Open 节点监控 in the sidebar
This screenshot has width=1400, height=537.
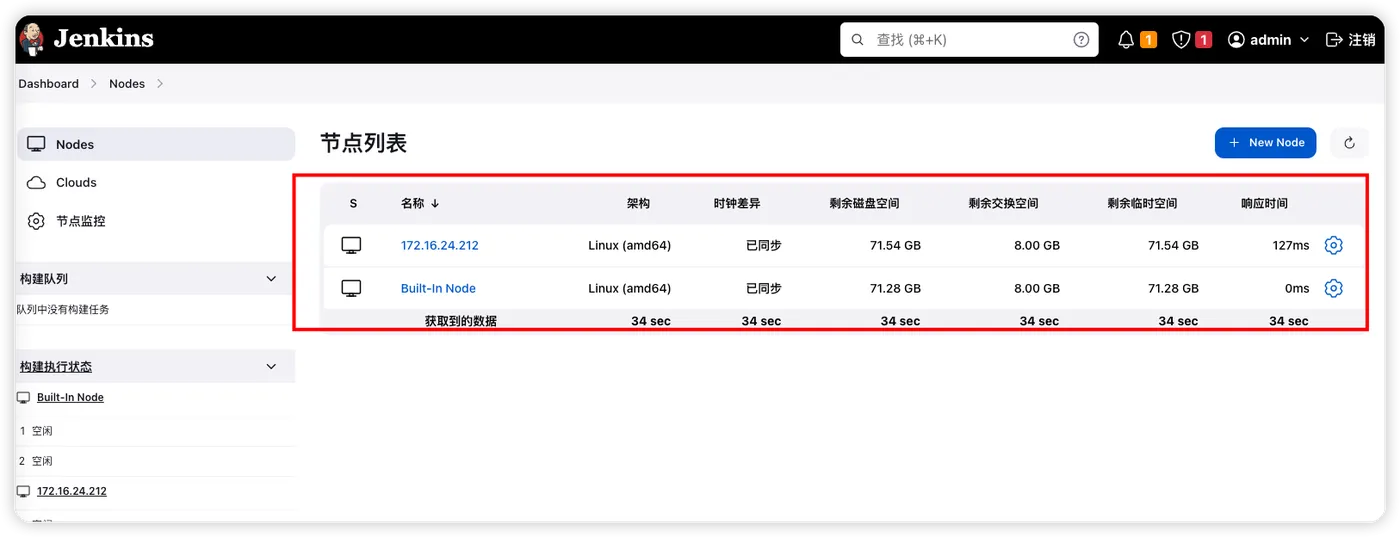point(156,221)
